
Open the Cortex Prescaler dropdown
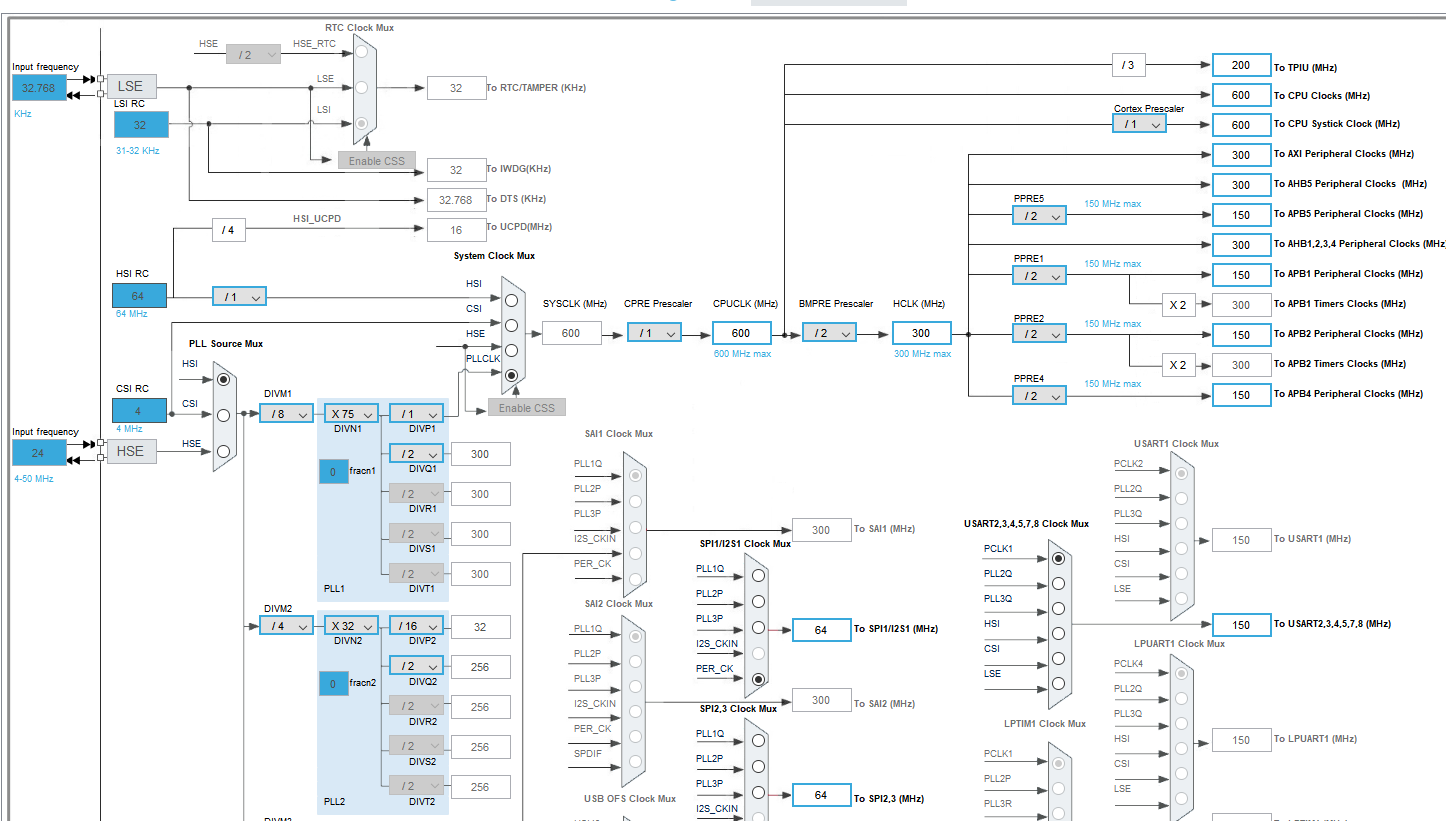tap(1138, 123)
